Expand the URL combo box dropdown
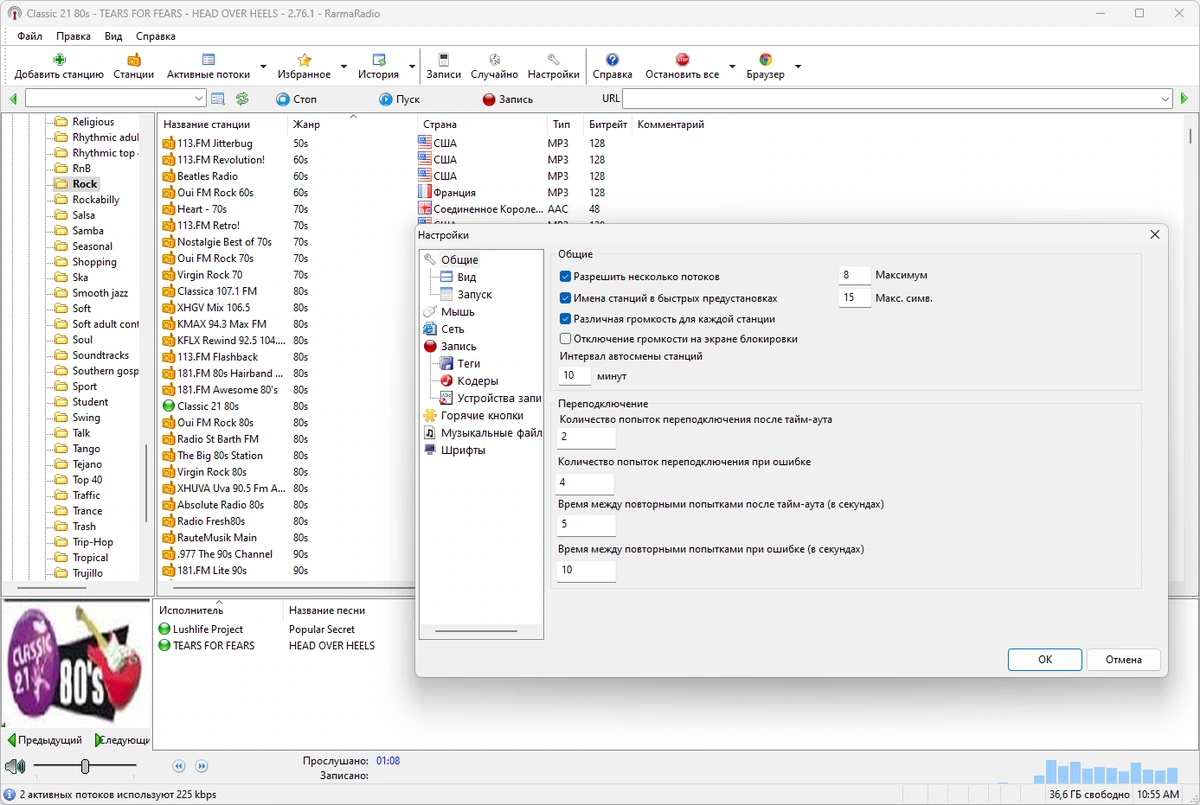The height and width of the screenshot is (805, 1200). [1165, 99]
